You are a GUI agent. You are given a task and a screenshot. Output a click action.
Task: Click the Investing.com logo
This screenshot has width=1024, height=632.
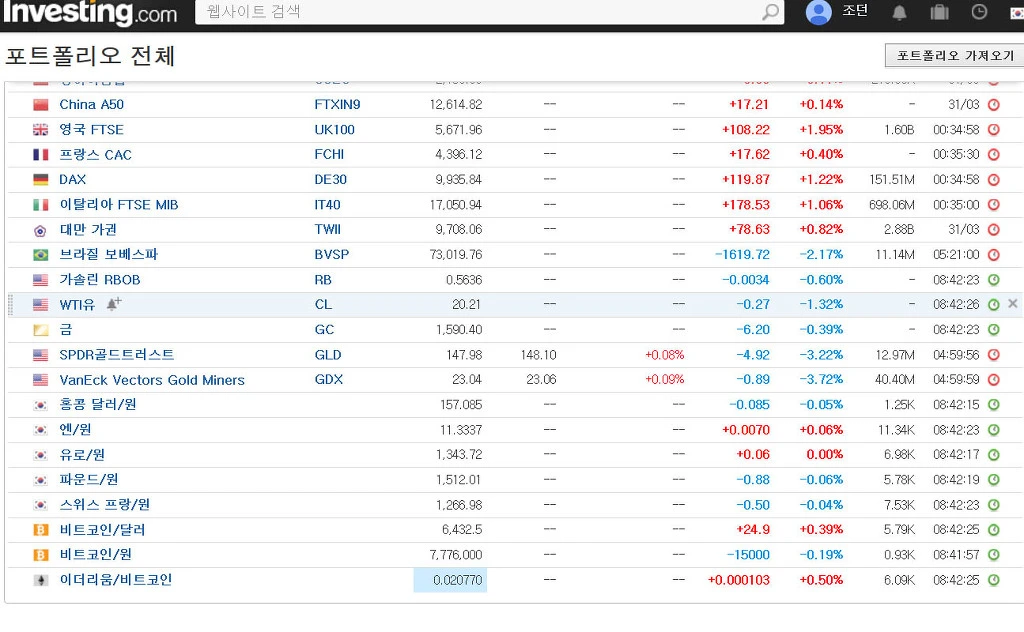point(89,12)
